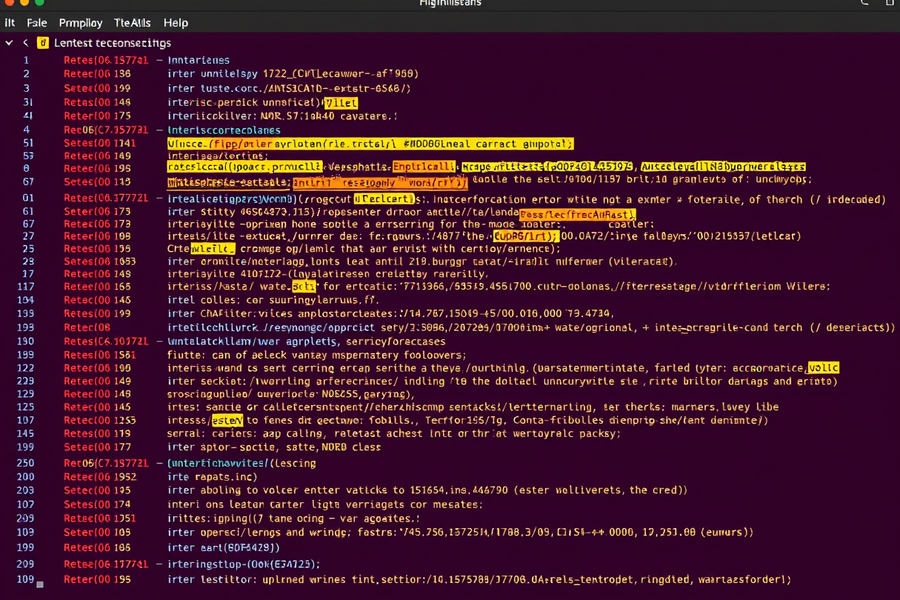The image size is (900, 600).
Task: Click the 'irter aart(80F4429))' log entry
Action: (x=224, y=548)
